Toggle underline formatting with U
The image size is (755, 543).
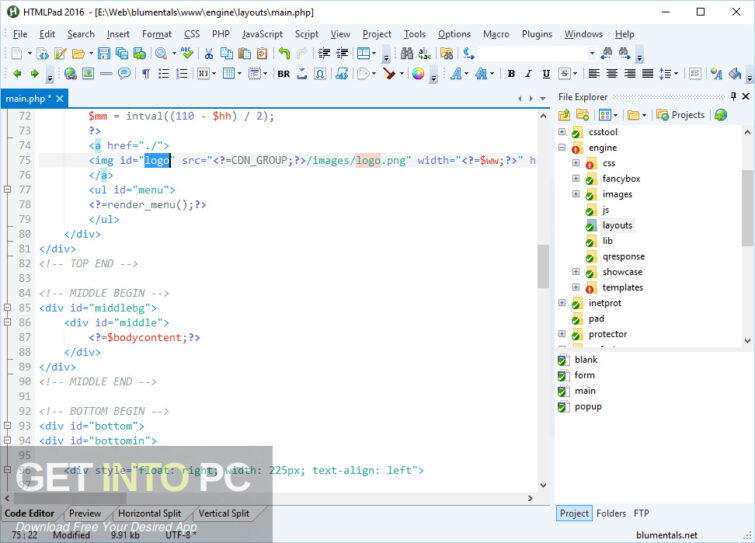tap(546, 74)
